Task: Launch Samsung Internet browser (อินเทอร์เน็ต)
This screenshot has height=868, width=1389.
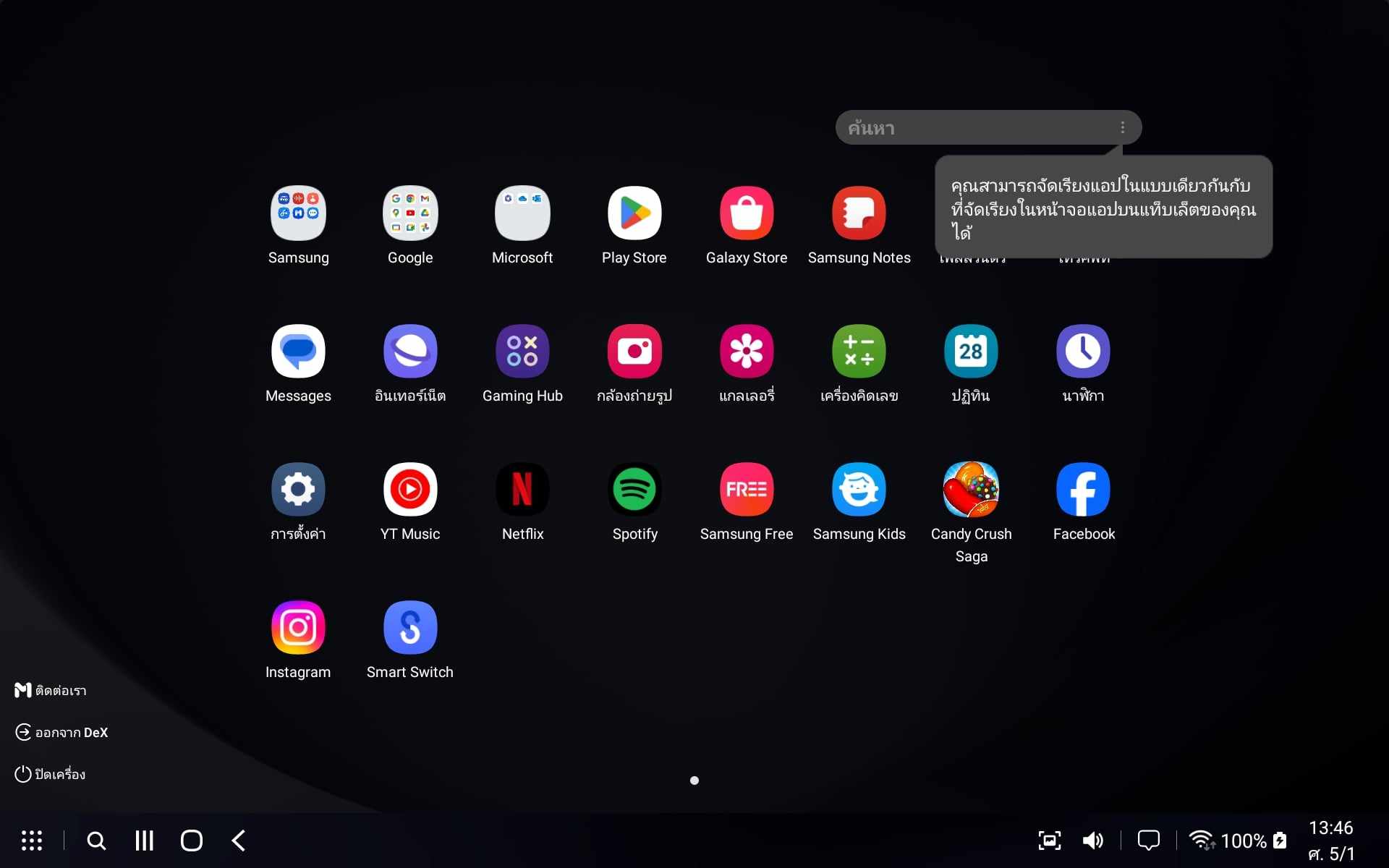Action: (410, 352)
